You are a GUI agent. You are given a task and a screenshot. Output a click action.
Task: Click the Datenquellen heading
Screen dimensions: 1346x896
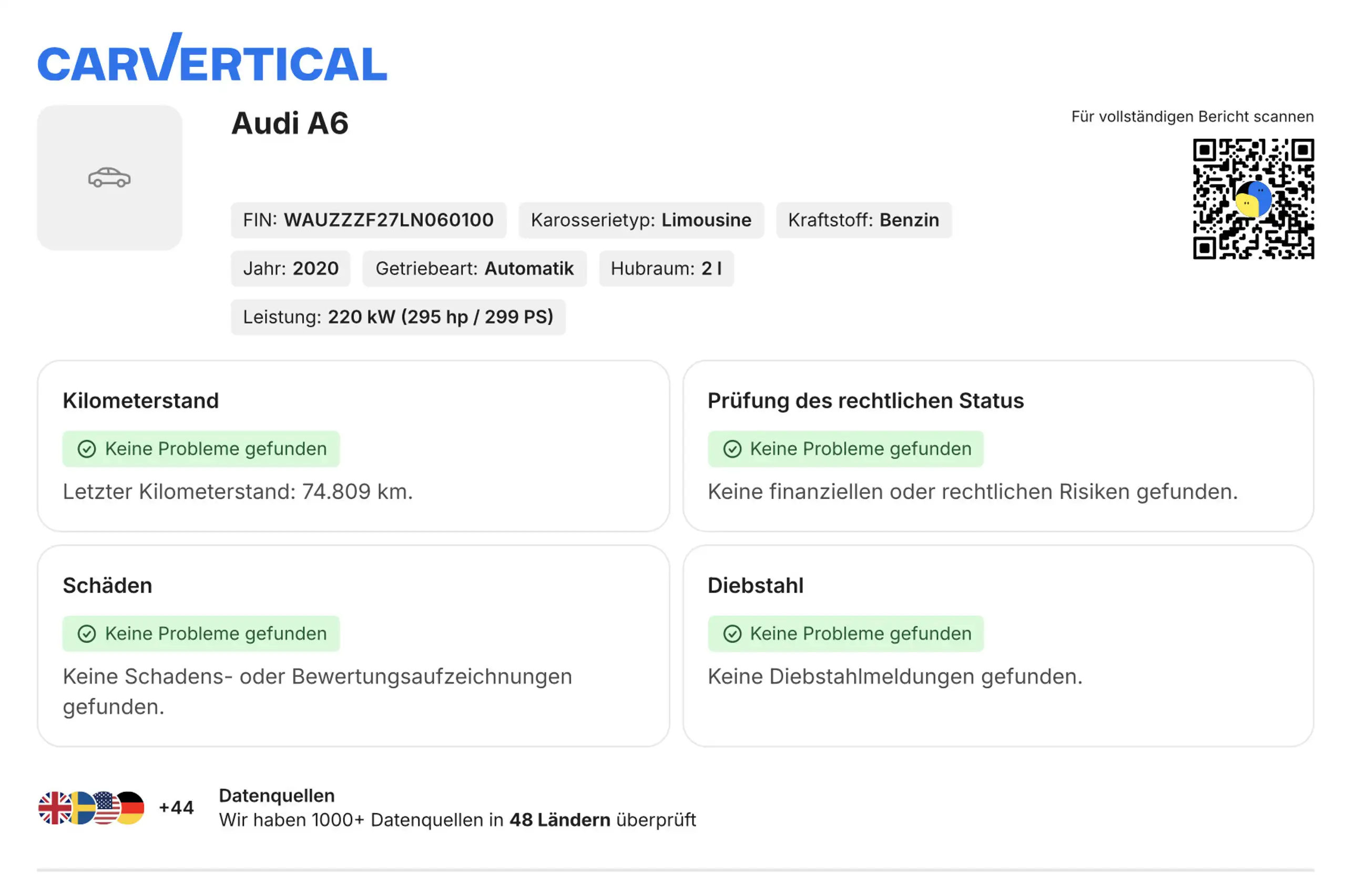[x=277, y=796]
